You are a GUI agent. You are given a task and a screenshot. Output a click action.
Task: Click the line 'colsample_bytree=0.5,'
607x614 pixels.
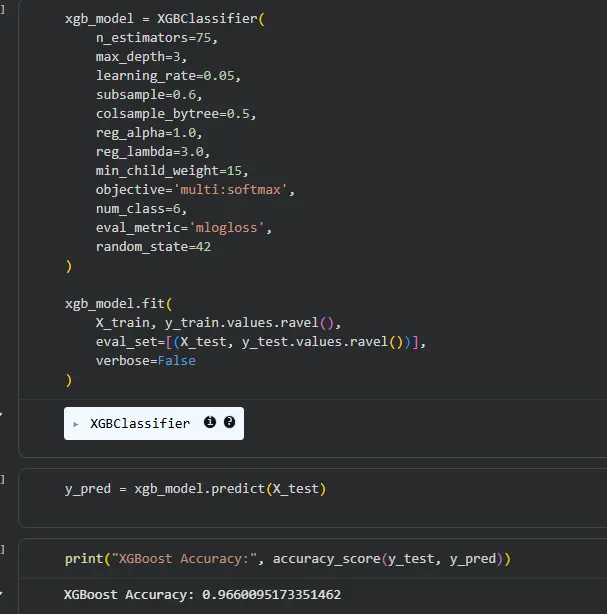pos(176,114)
